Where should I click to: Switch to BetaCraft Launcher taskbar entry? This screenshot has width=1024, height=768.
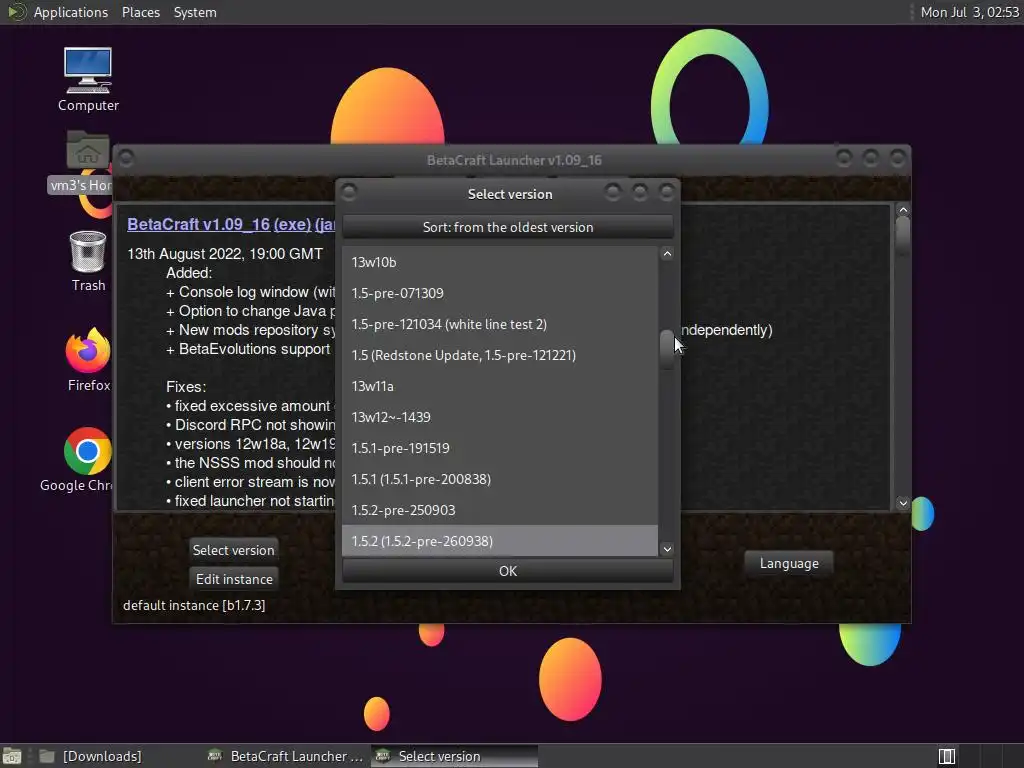click(285, 756)
